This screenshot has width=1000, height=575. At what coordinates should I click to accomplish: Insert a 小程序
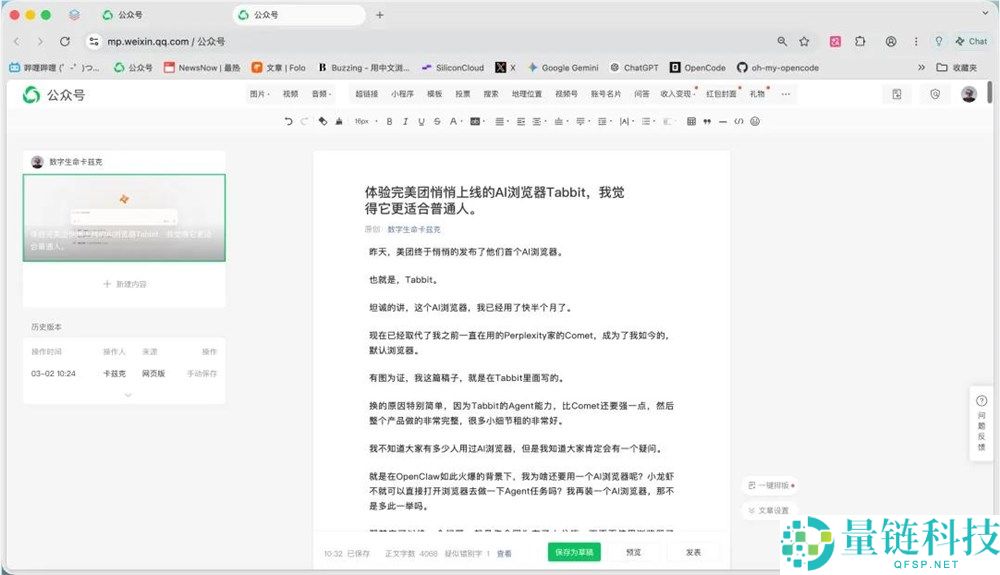pyautogui.click(x=402, y=94)
